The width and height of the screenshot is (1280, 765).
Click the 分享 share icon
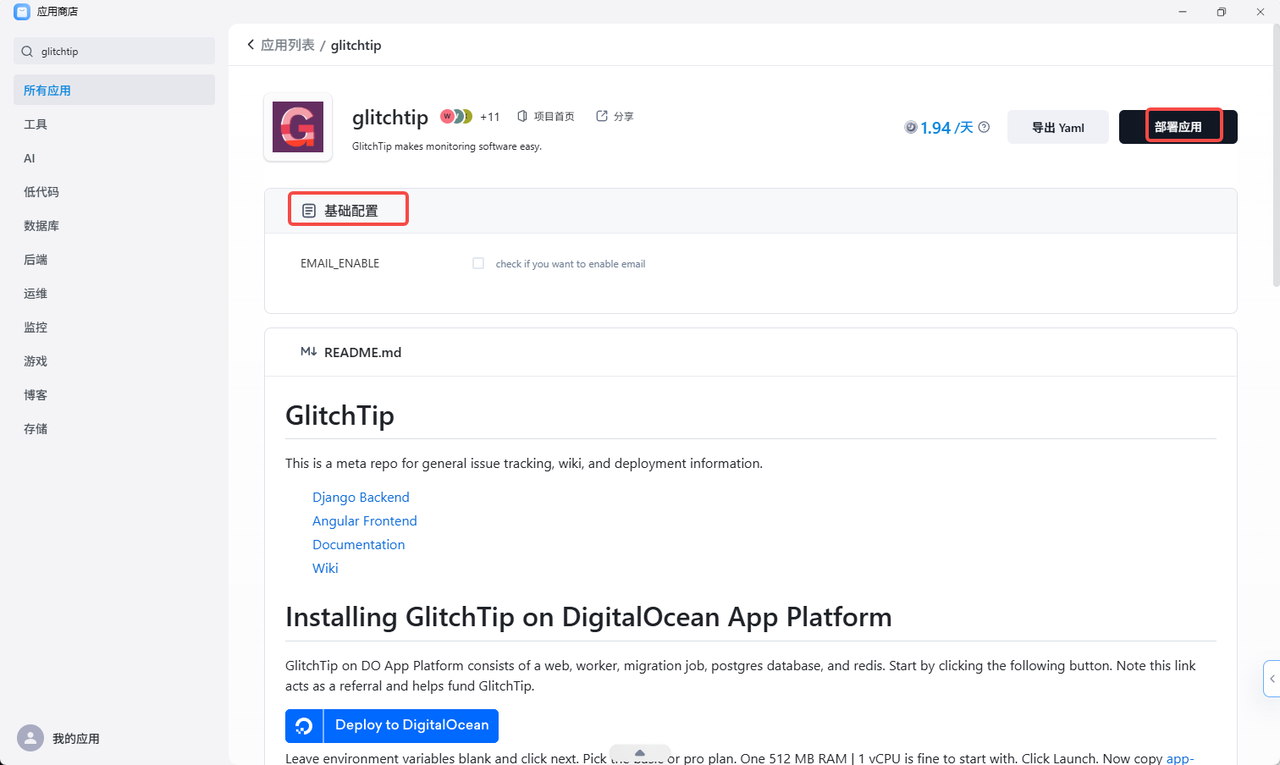602,116
